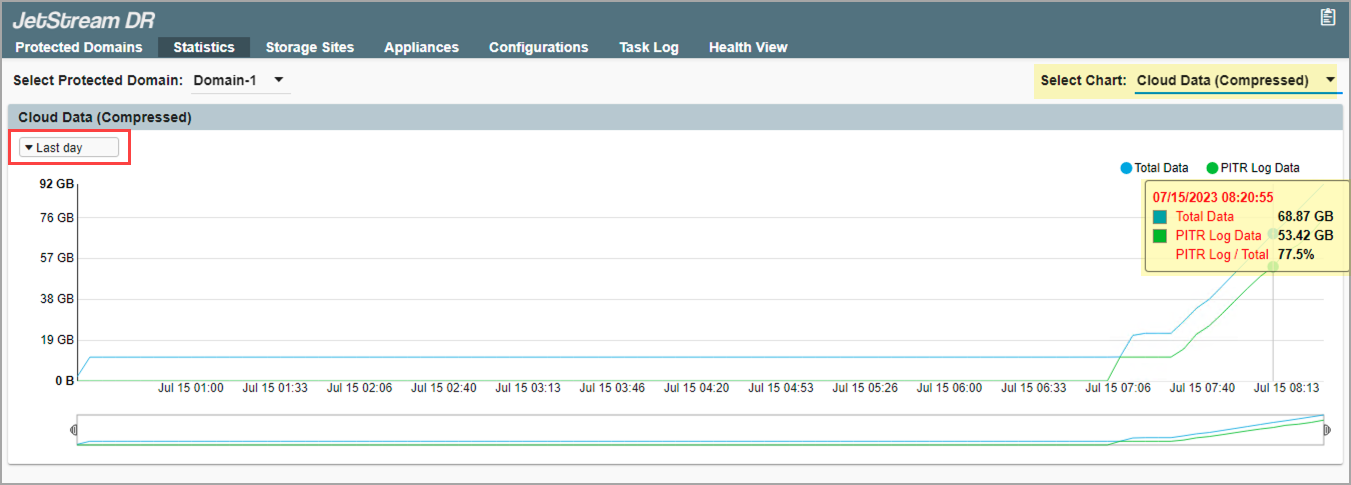The height and width of the screenshot is (485, 1351).
Task: Open the Storage Sites tab
Action: click(x=310, y=47)
